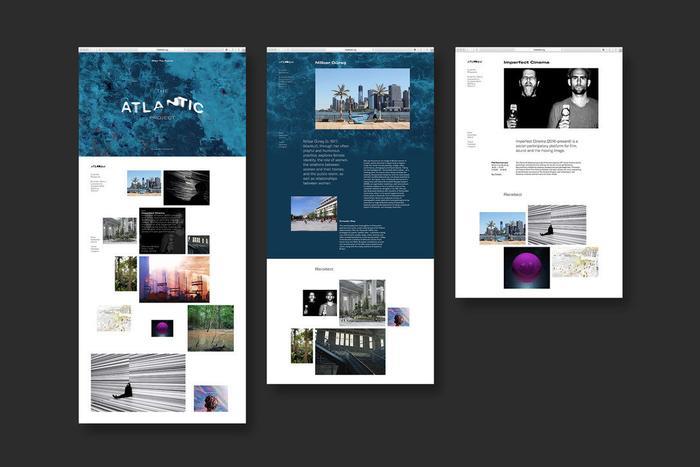Viewport: 700px width, 467px height.
Task: Open the colorful head portrait thumbnail on the homepage
Action: point(211,398)
